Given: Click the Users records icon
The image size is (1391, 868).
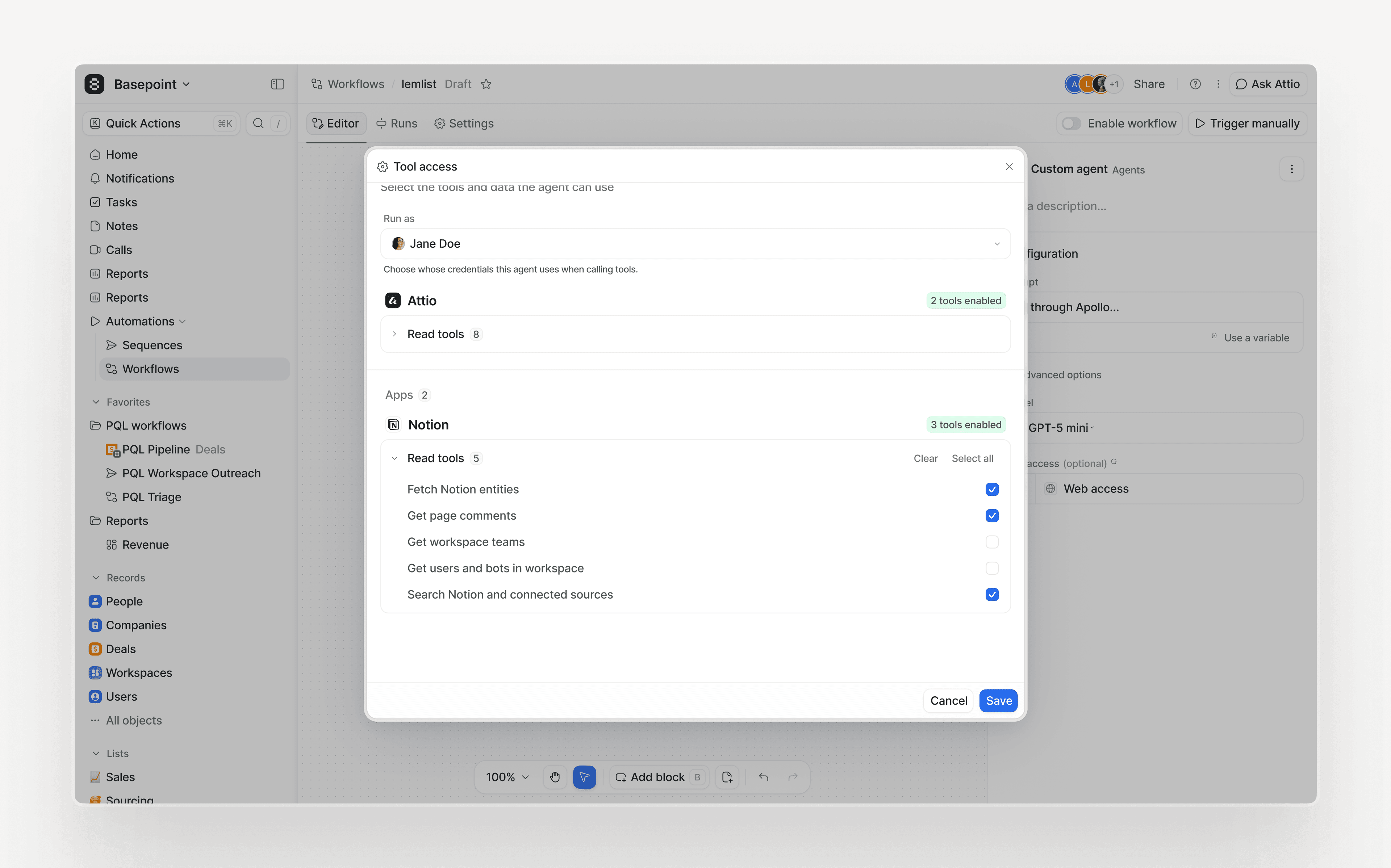Looking at the screenshot, I should click(95, 696).
